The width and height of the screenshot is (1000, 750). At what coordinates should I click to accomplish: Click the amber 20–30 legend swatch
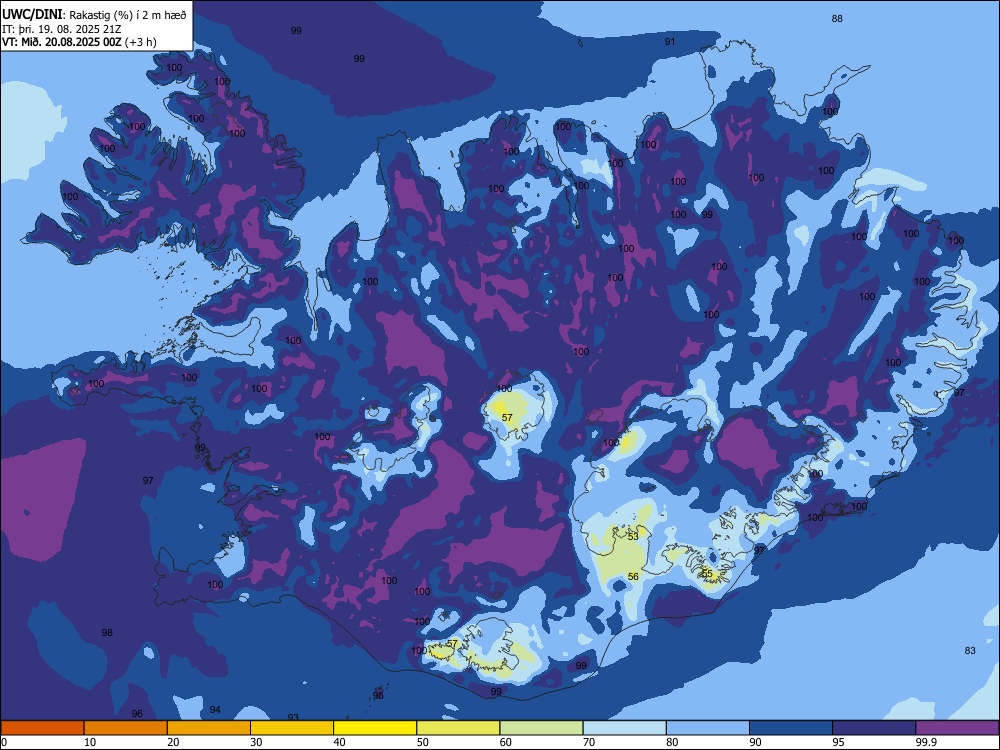click(x=209, y=728)
